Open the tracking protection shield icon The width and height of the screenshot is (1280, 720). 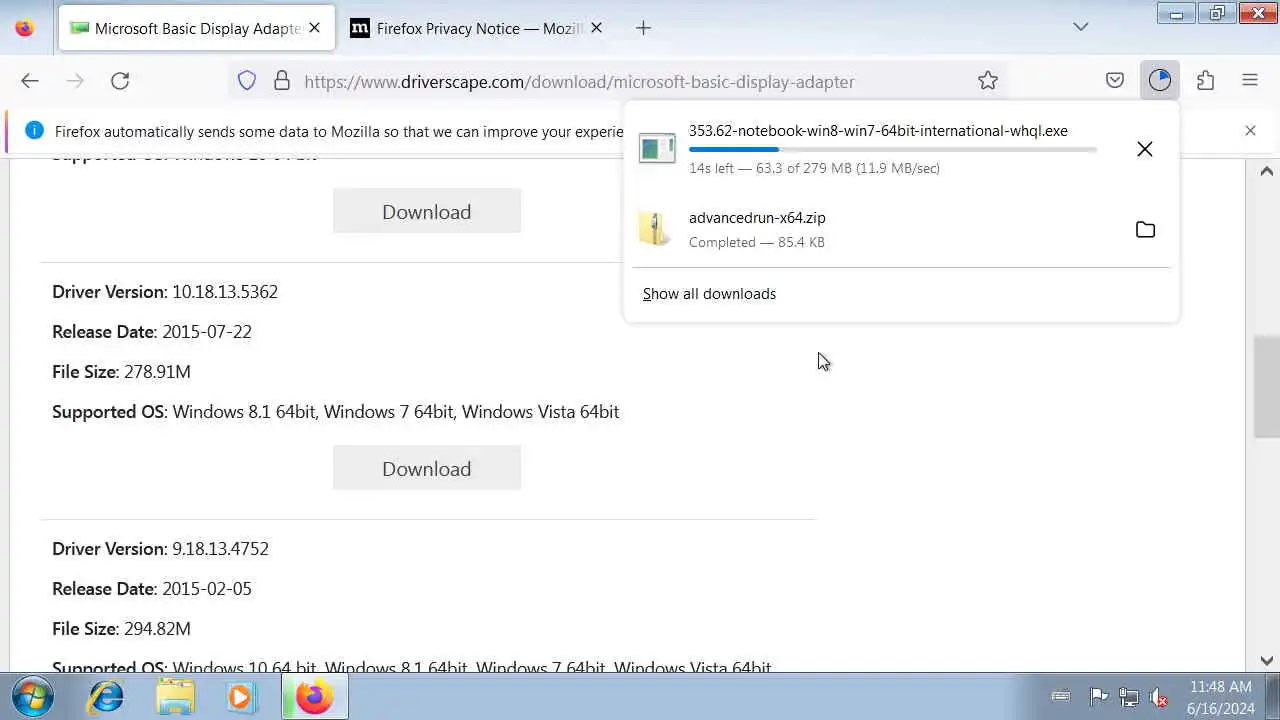247,81
